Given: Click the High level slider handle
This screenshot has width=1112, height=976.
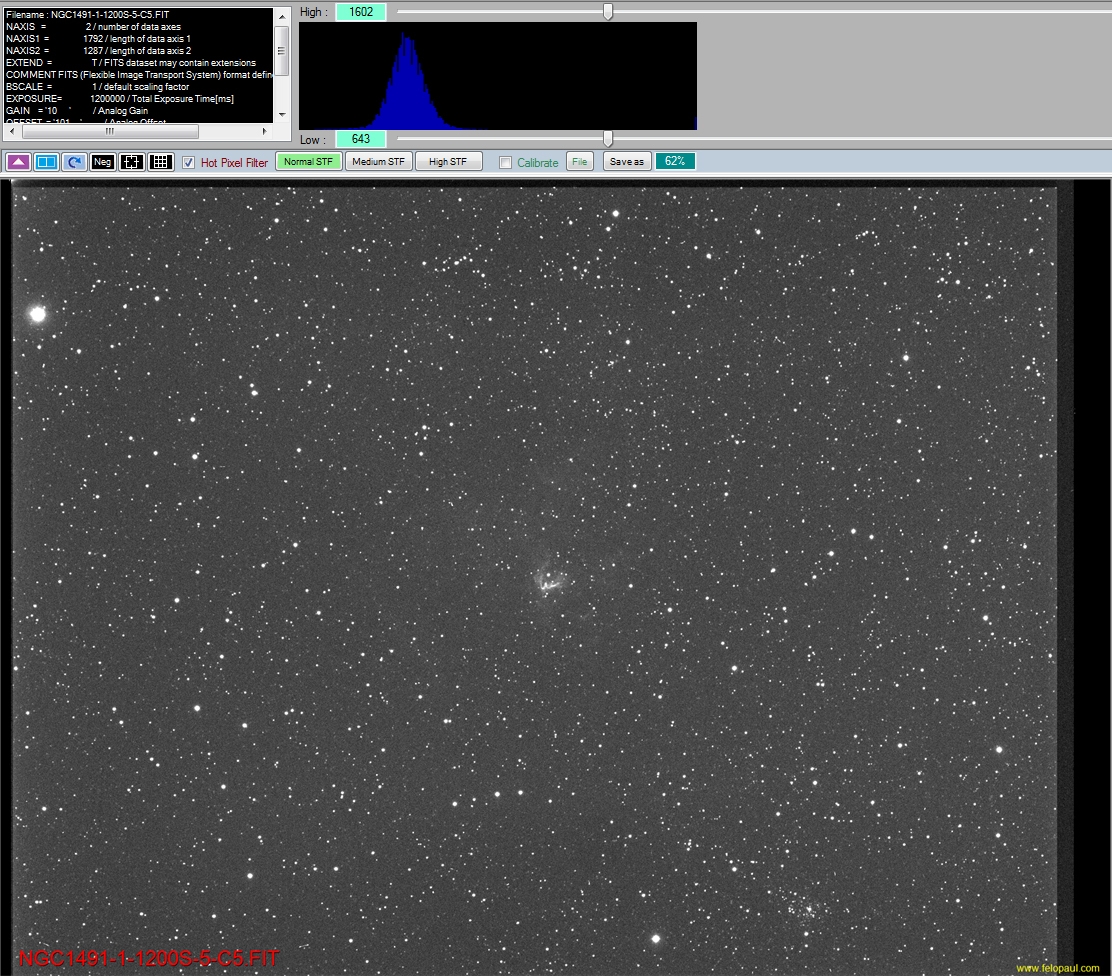Looking at the screenshot, I should 608,11.
